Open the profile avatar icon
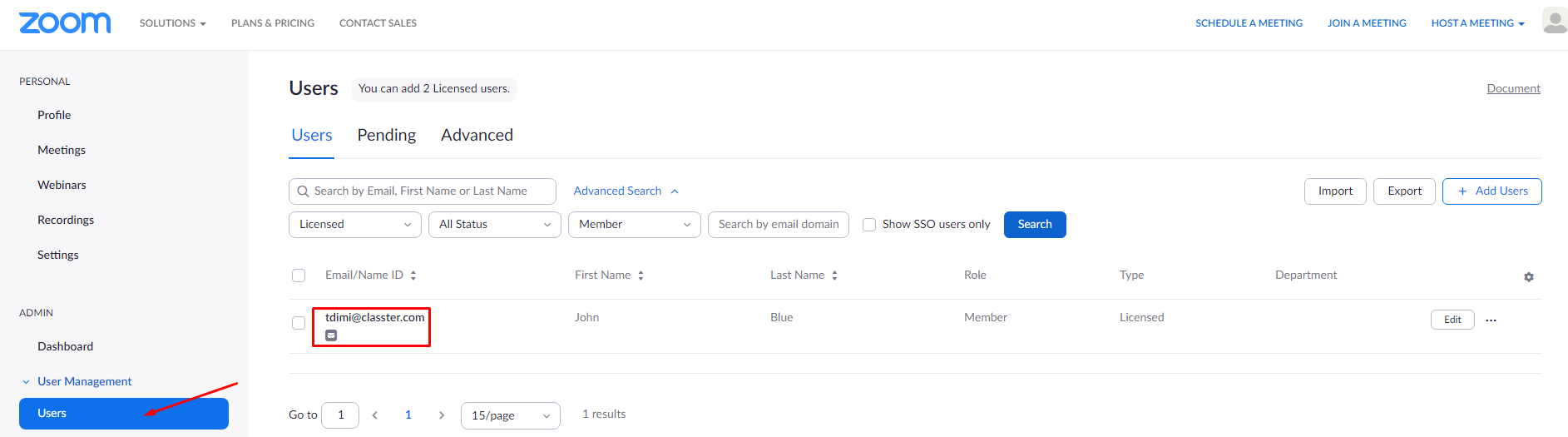The image size is (1568, 437). (1555, 21)
